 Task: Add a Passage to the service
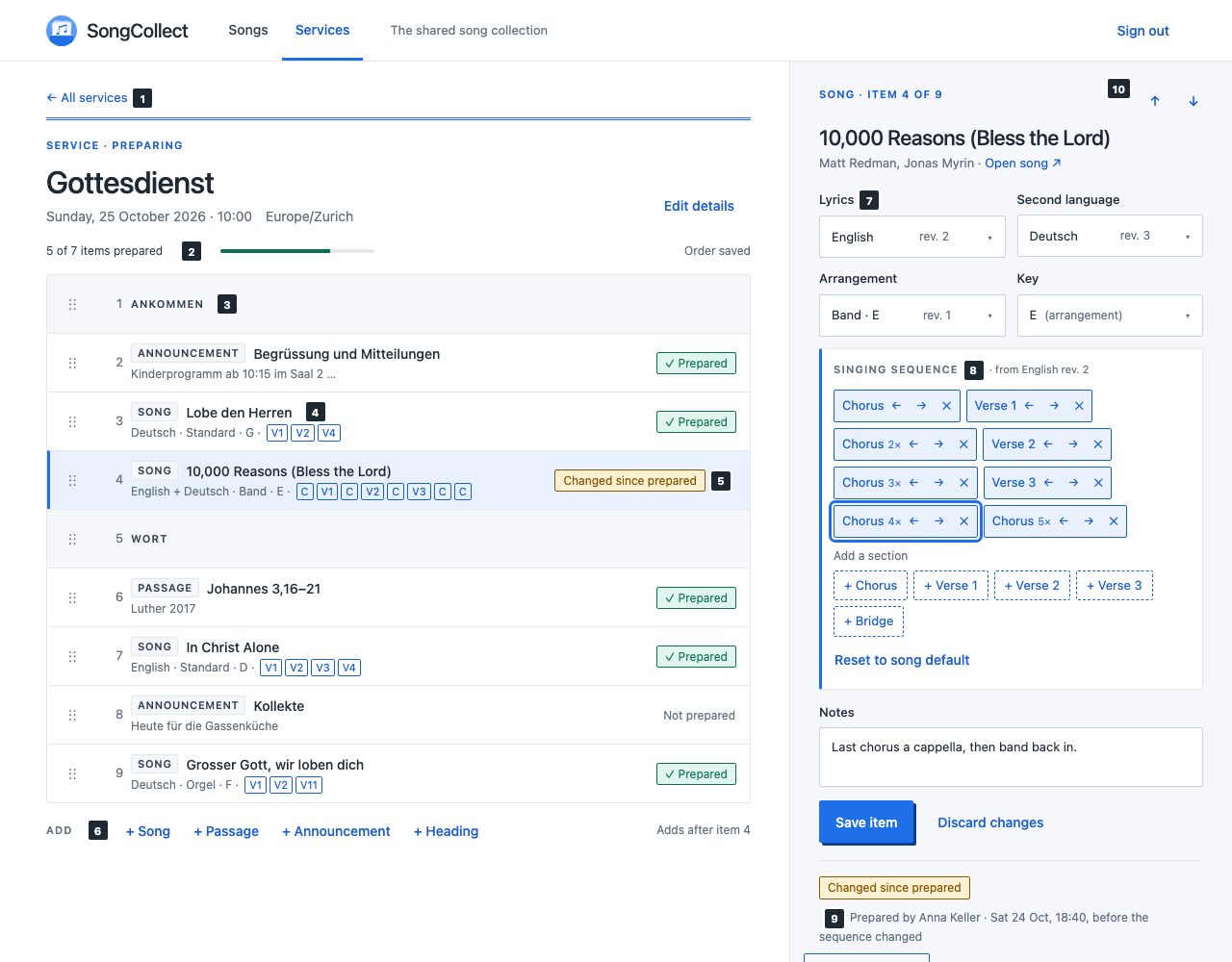[226, 831]
